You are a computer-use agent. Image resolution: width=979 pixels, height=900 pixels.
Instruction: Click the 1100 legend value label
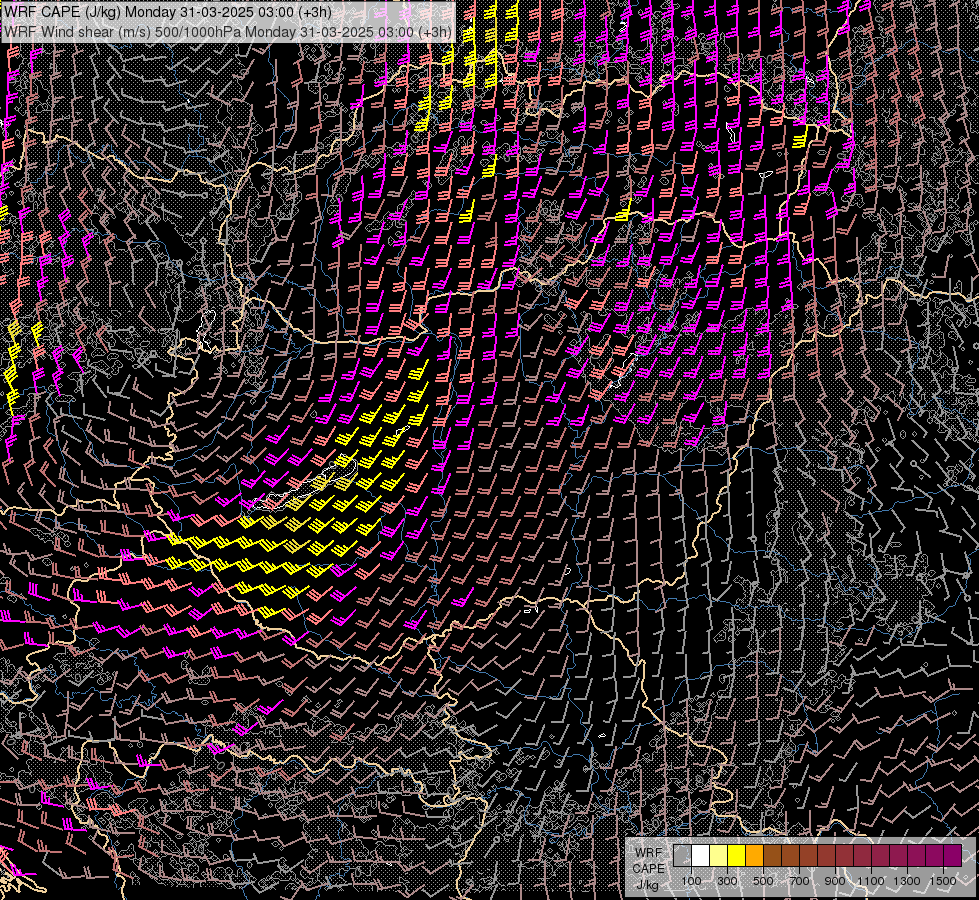[x=870, y=881]
